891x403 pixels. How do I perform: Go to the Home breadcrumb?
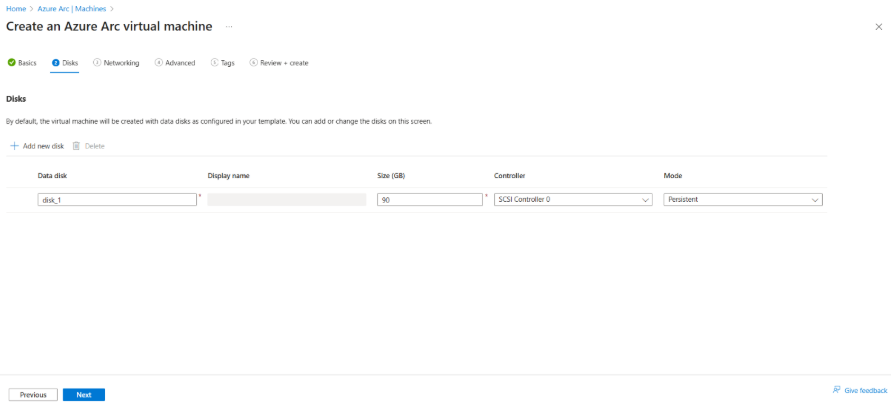point(16,9)
